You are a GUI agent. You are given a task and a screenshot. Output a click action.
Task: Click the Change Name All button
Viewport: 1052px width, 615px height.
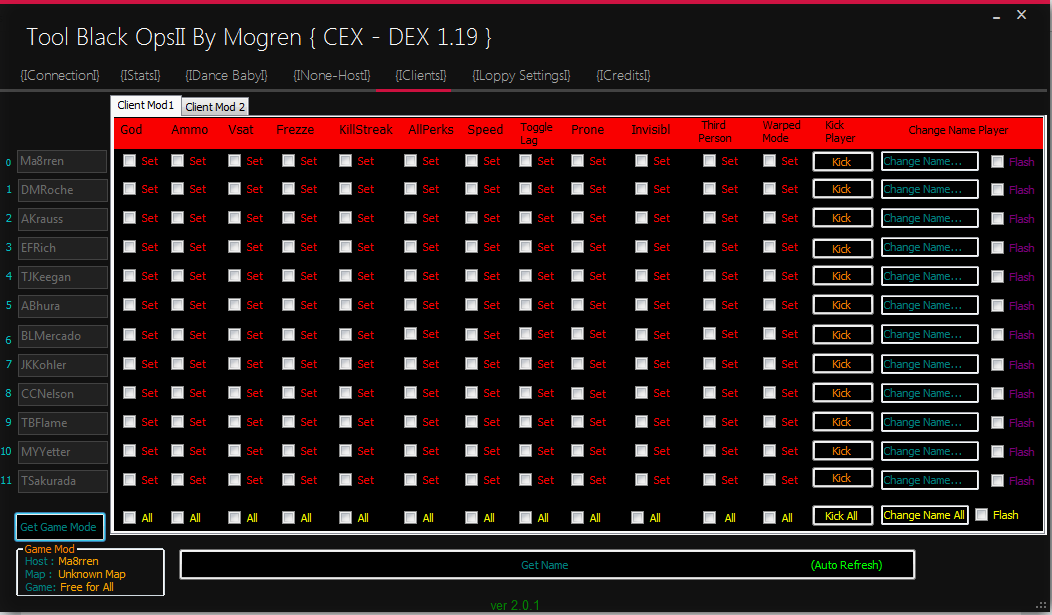924,515
